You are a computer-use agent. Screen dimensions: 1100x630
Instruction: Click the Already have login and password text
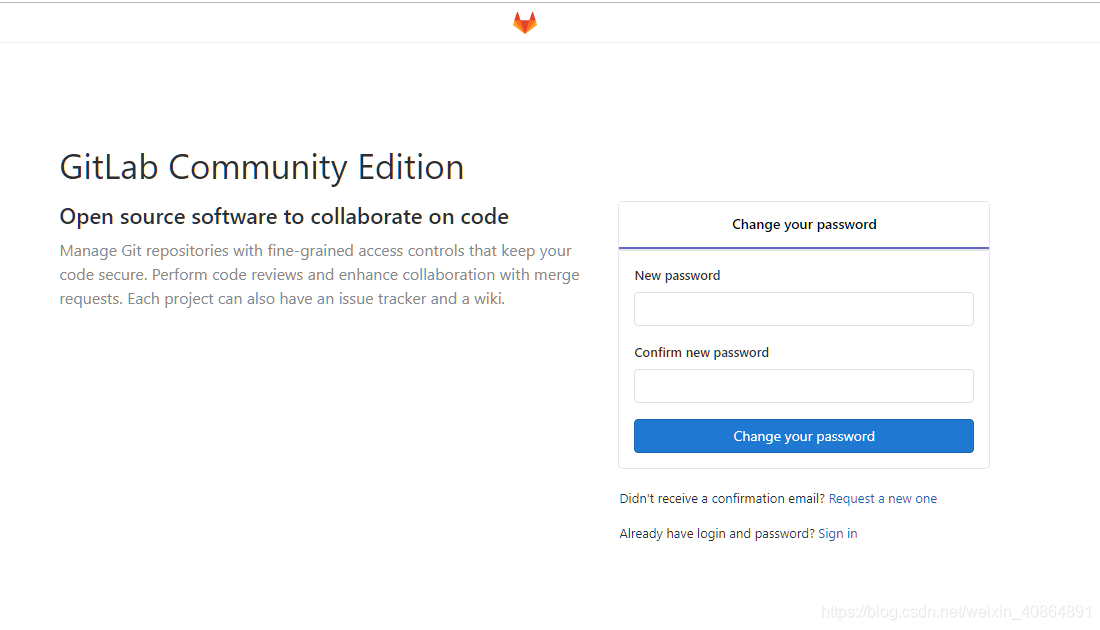tap(717, 533)
